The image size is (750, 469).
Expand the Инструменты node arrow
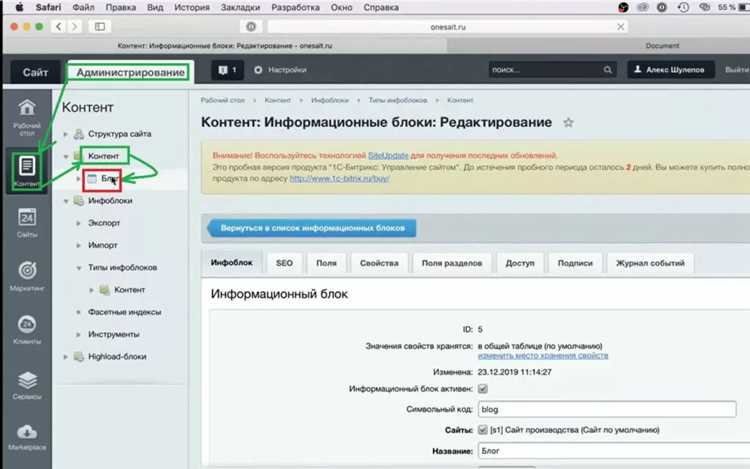point(78,335)
